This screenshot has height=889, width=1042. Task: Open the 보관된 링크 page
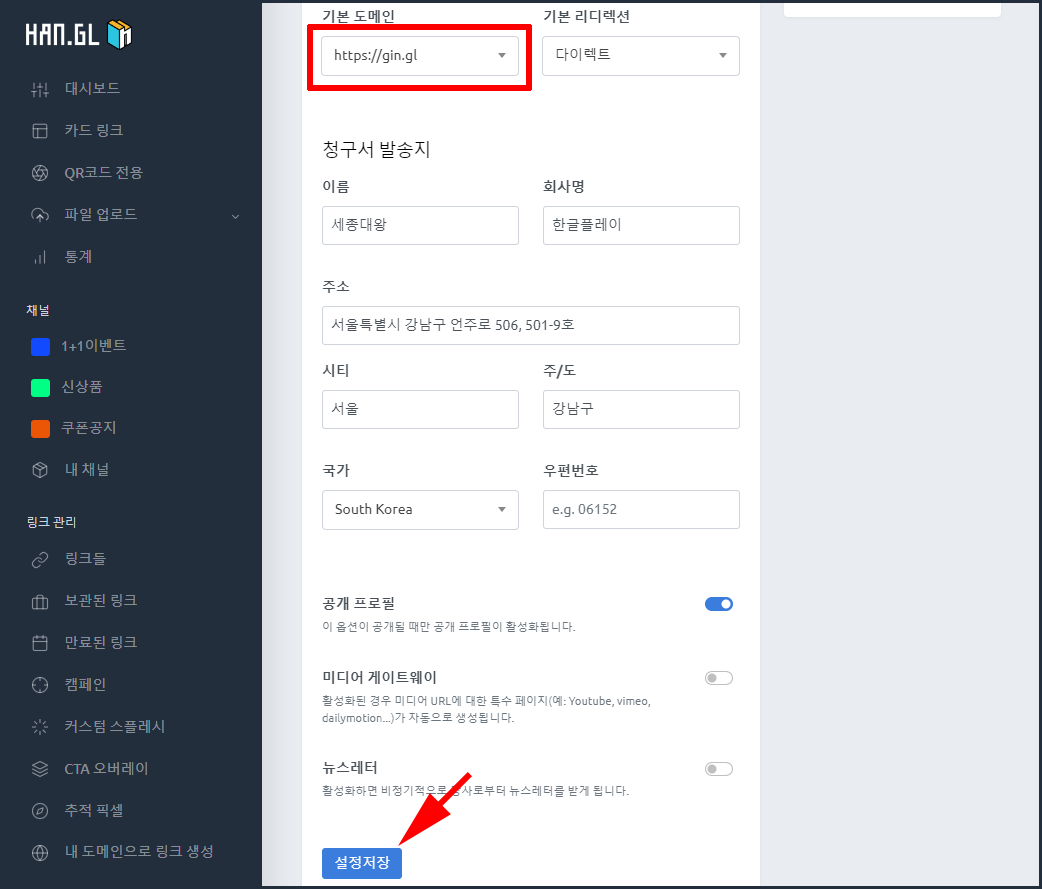pos(100,601)
